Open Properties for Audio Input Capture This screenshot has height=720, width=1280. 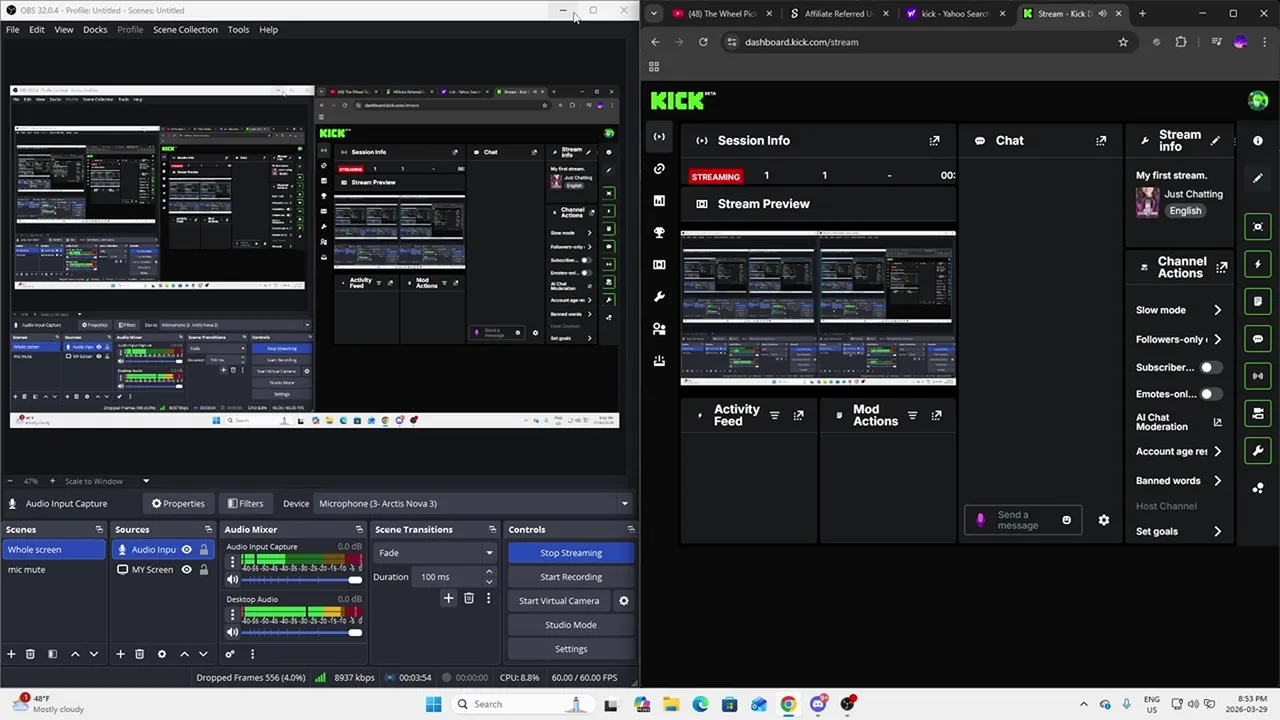click(178, 503)
